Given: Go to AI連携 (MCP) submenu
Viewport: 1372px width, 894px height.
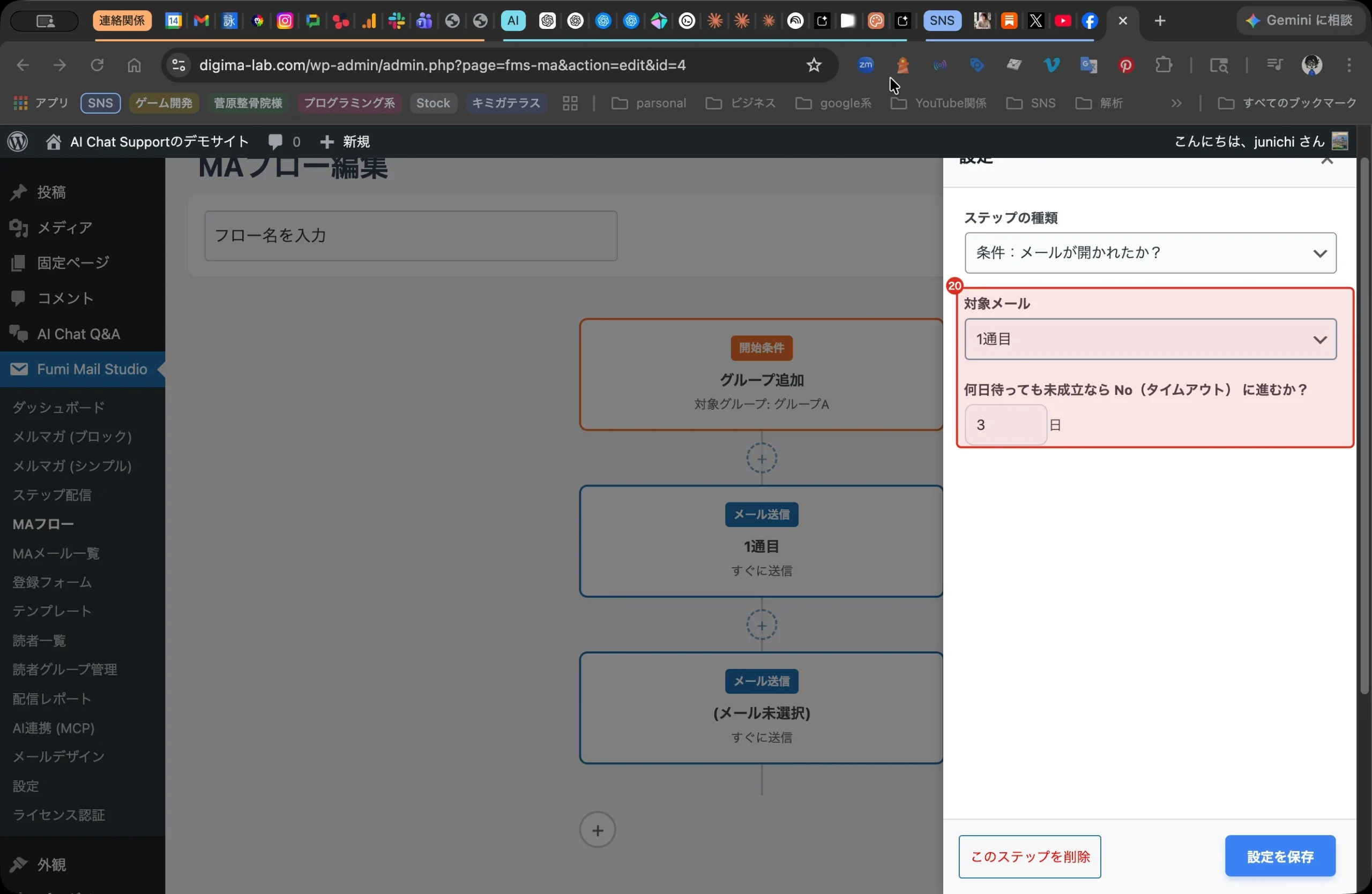Looking at the screenshot, I should point(54,728).
